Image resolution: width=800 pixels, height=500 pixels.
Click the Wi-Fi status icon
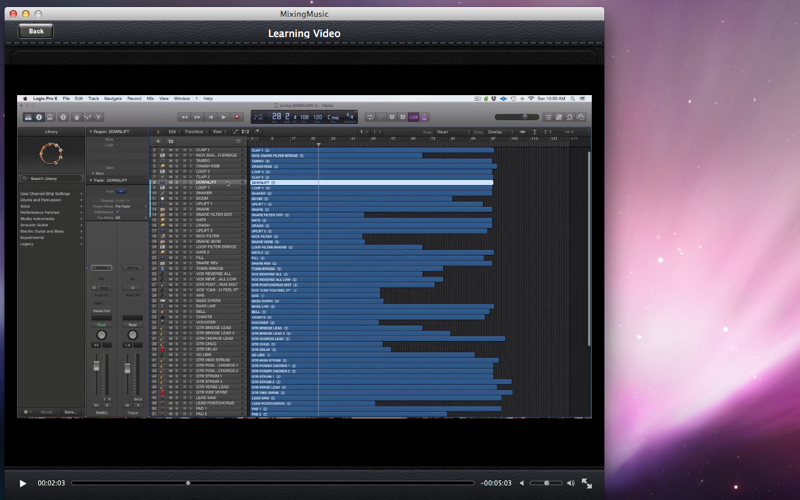tap(531, 98)
